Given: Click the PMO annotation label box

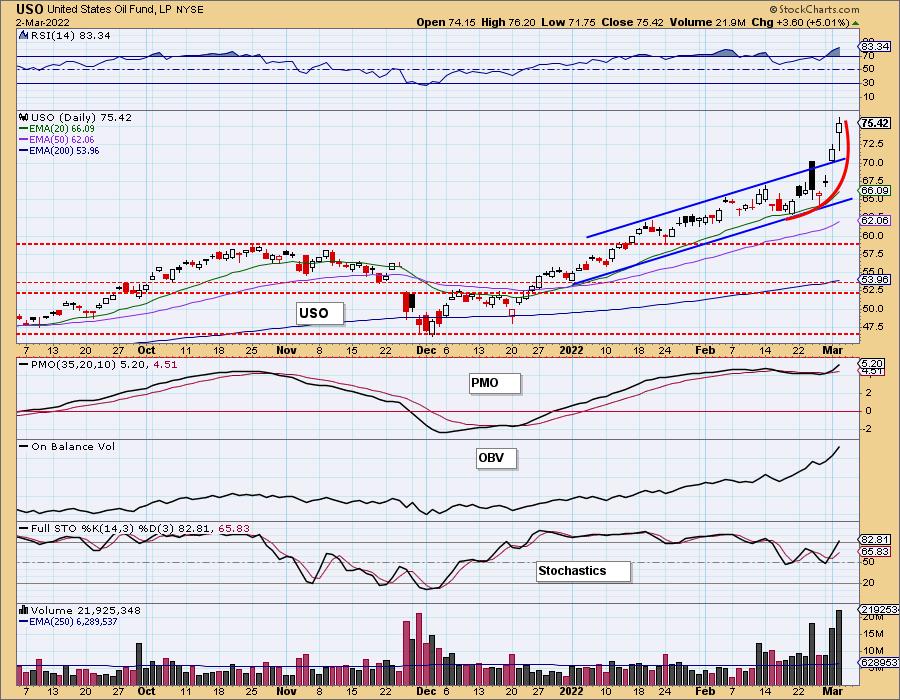Looking at the screenshot, I should 495,383.
